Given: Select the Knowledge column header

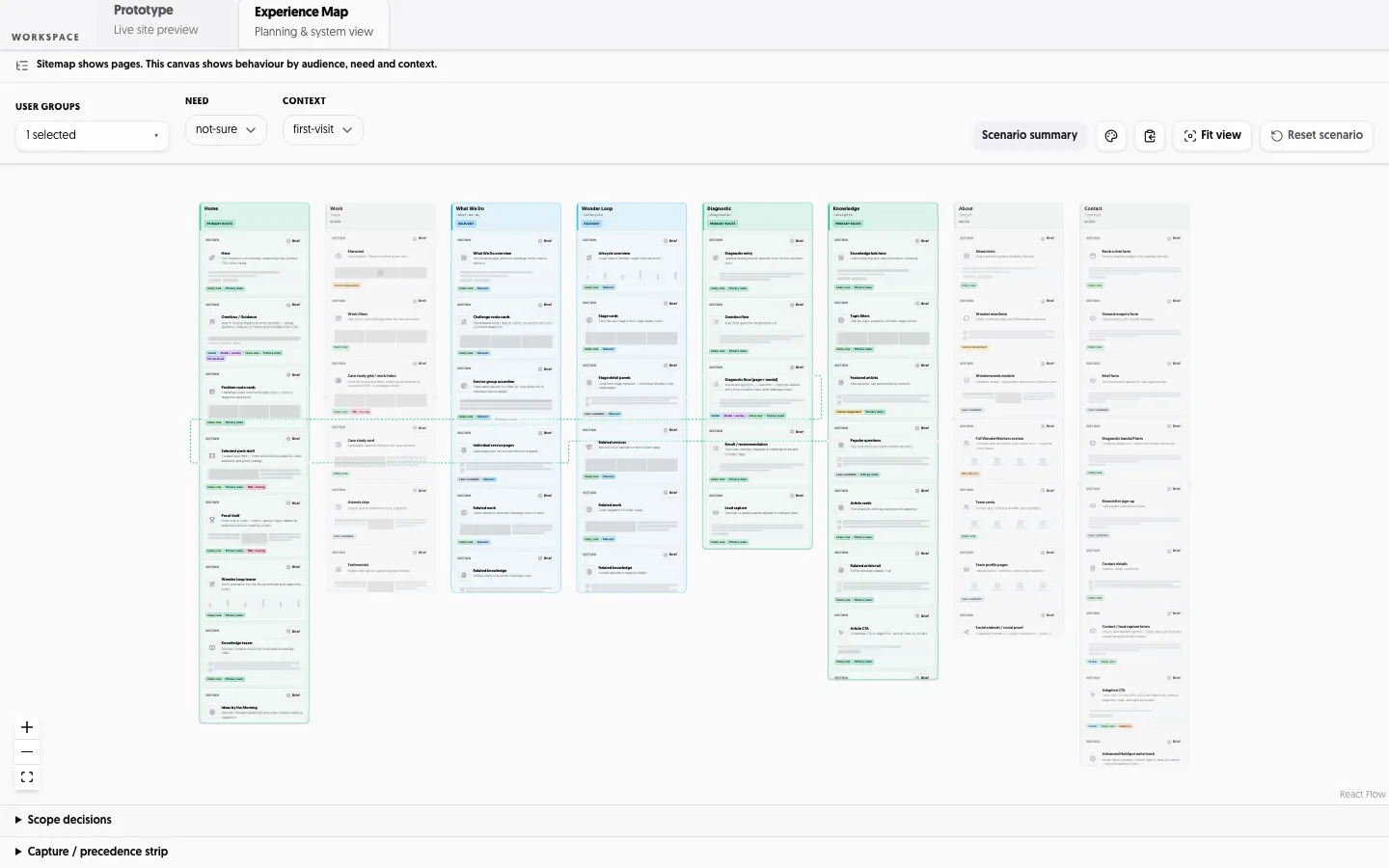Looking at the screenshot, I should [x=884, y=216].
